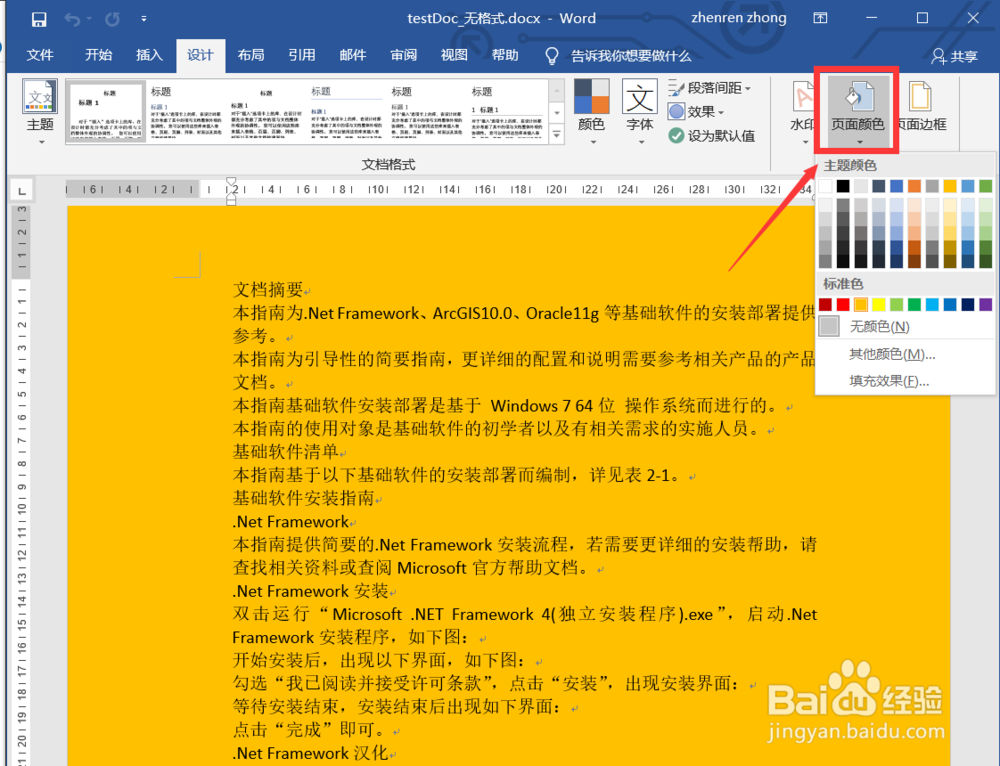
Task: Open the 段落间距 paragraph spacing dropdown
Action: pyautogui.click(x=710, y=88)
